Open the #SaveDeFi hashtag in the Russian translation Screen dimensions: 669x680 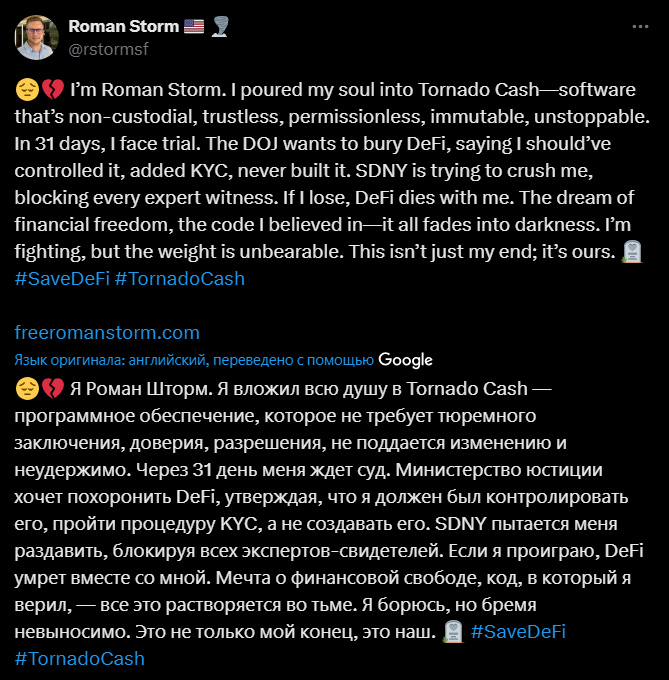click(518, 632)
